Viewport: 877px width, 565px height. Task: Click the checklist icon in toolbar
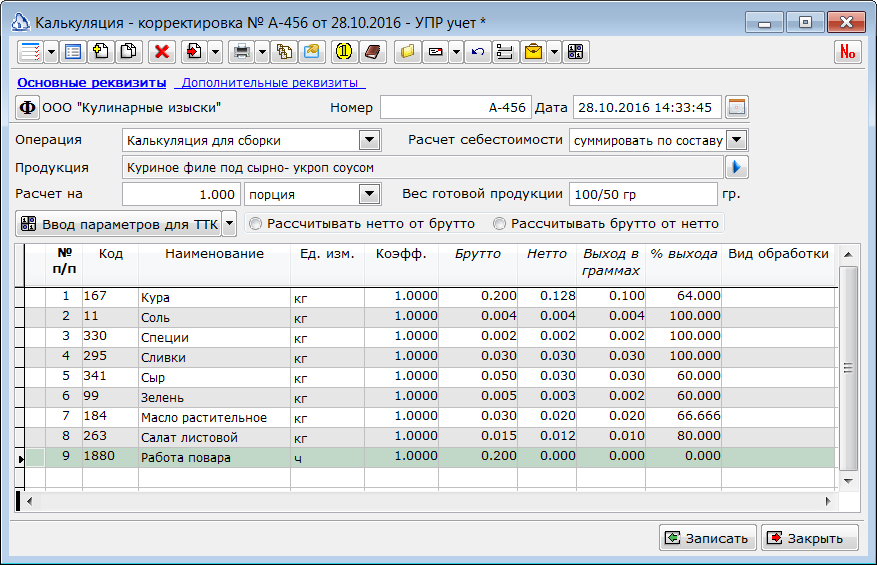[30, 52]
